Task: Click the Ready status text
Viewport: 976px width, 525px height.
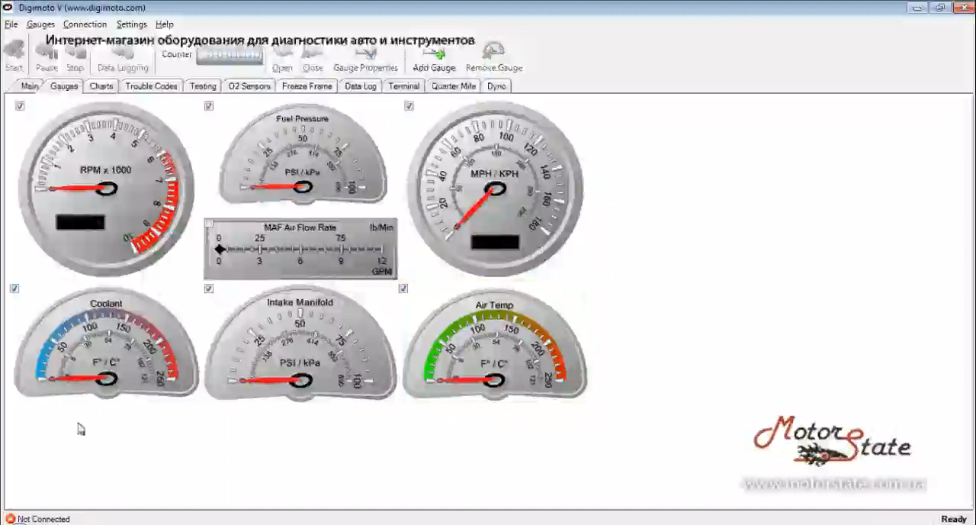Action: tap(953, 519)
